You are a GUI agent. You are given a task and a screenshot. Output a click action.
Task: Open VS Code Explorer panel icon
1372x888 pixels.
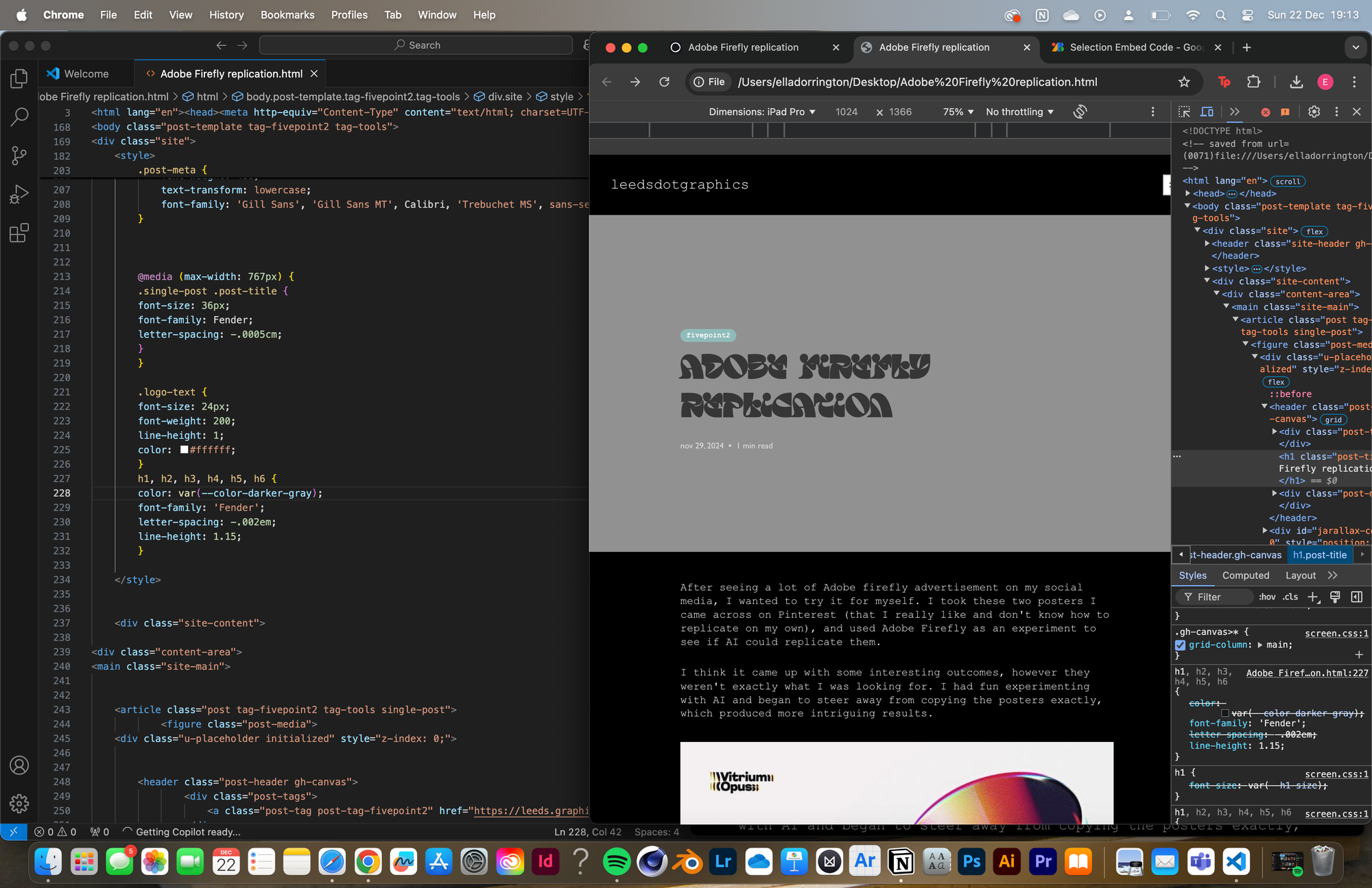click(19, 79)
